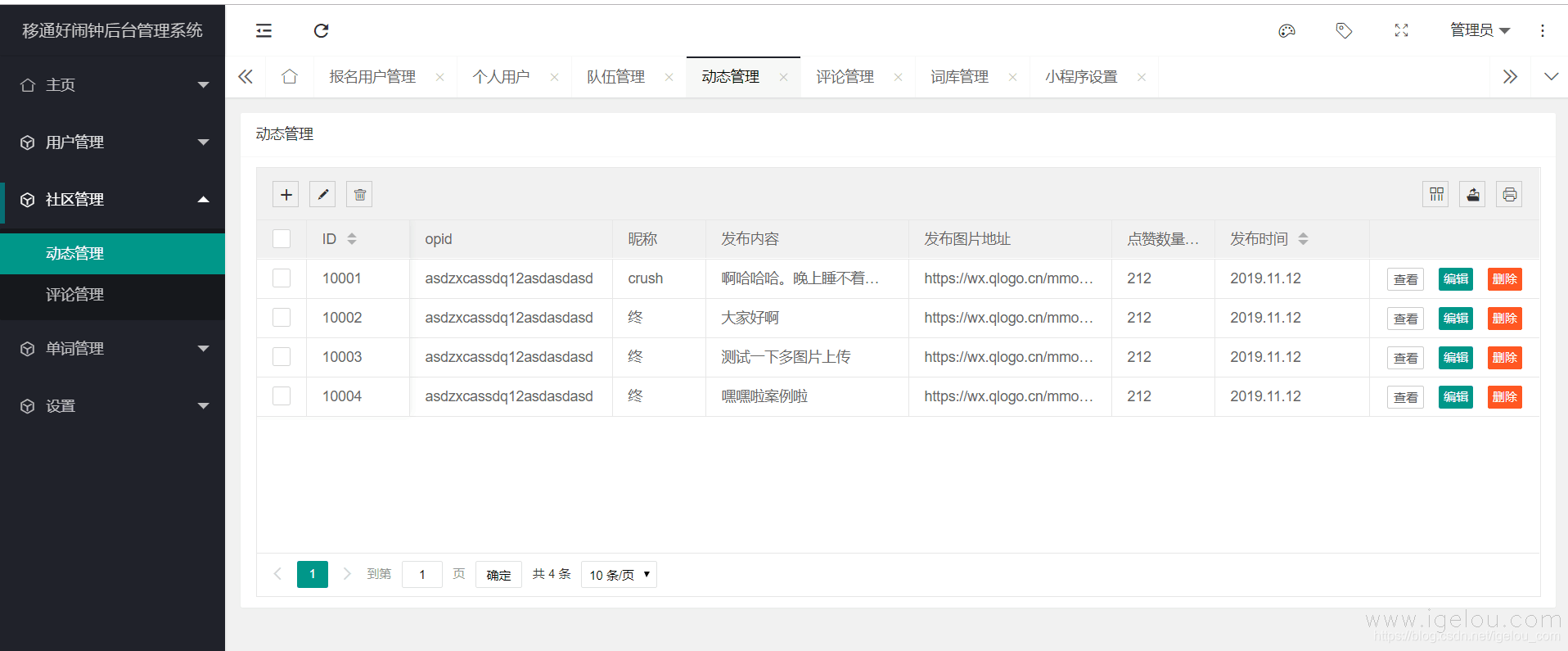Expand the 用户管理 sidebar menu
The width and height of the screenshot is (1568, 651).
coord(113,142)
